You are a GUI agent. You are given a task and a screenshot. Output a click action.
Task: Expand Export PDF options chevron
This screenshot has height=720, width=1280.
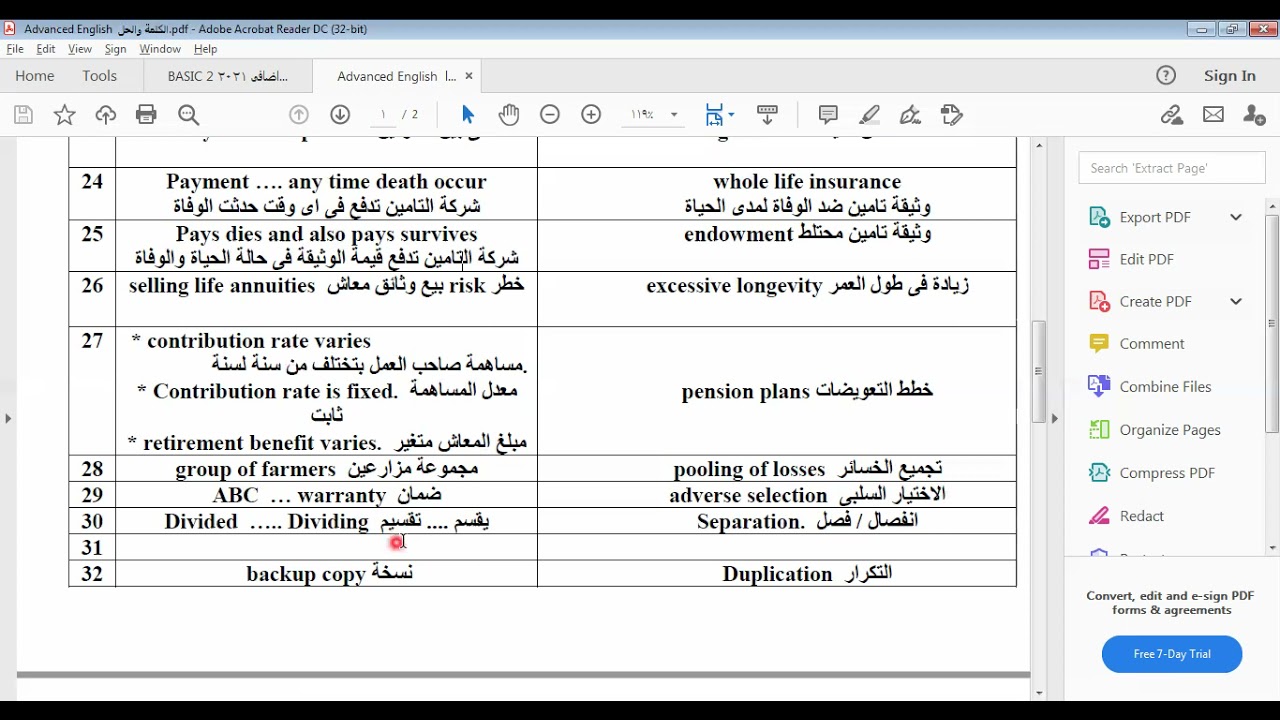tap(1236, 217)
